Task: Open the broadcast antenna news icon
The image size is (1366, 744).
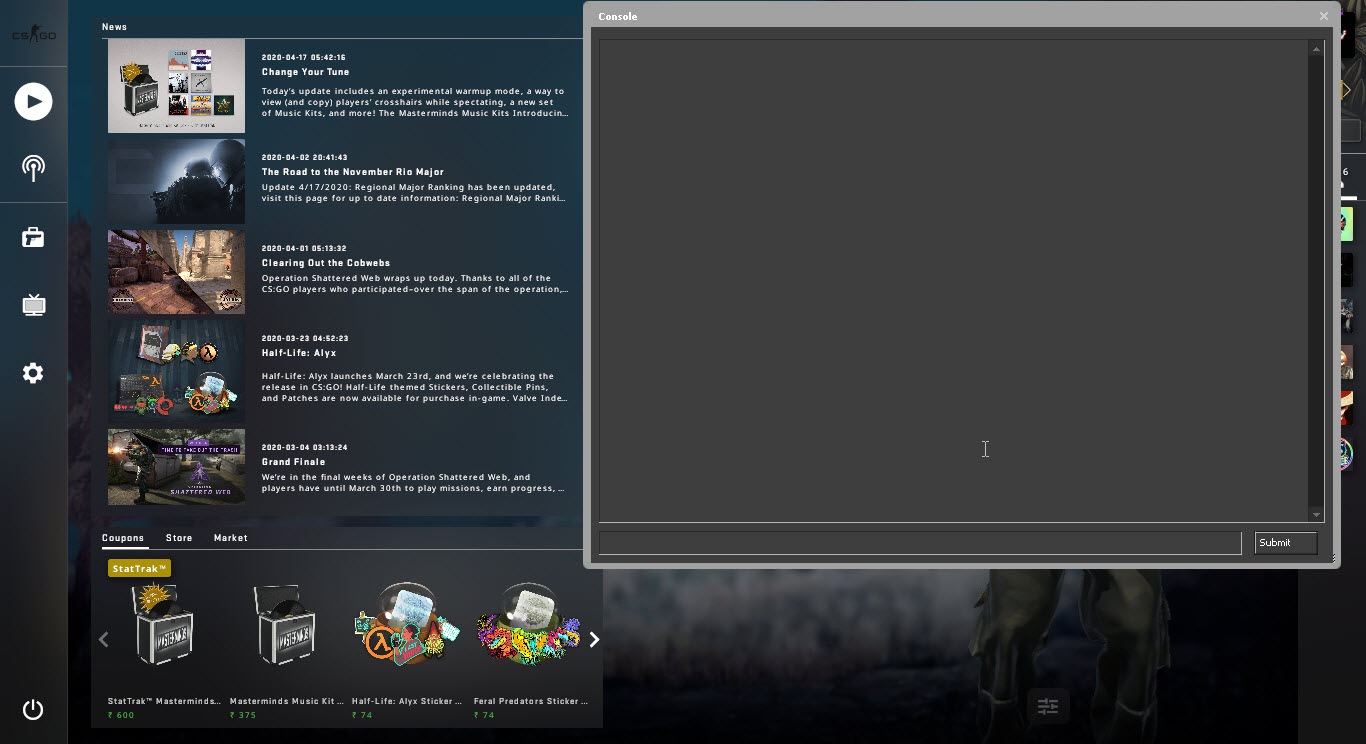Action: (33, 168)
